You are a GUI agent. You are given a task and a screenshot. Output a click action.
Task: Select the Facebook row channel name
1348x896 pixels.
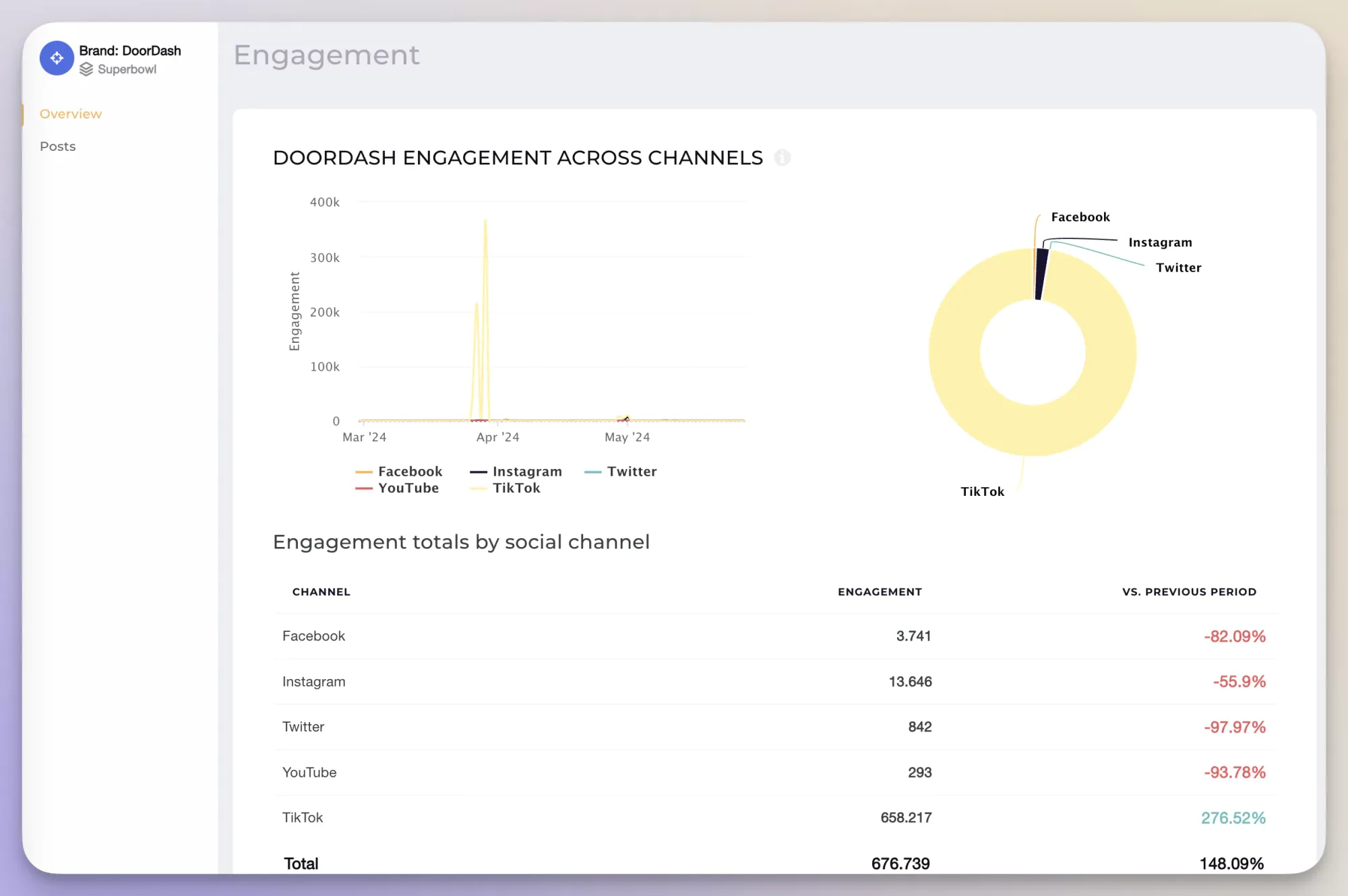click(x=313, y=636)
